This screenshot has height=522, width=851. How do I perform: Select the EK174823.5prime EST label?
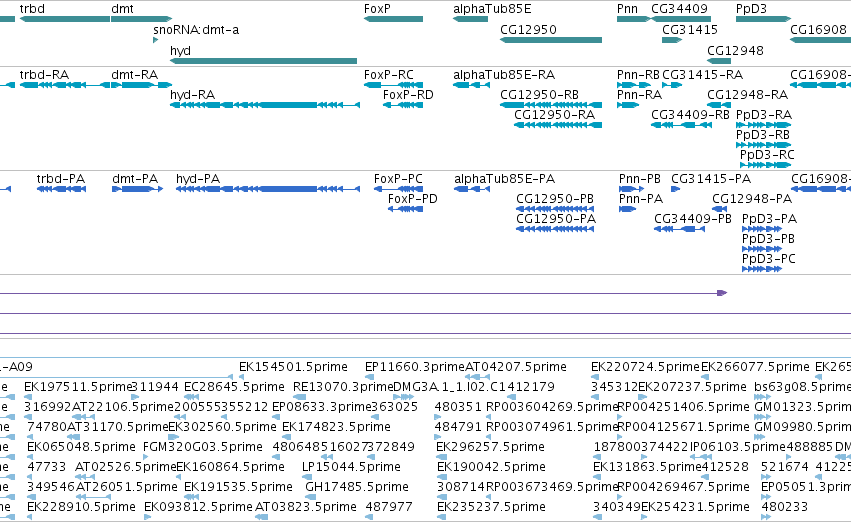point(336,427)
